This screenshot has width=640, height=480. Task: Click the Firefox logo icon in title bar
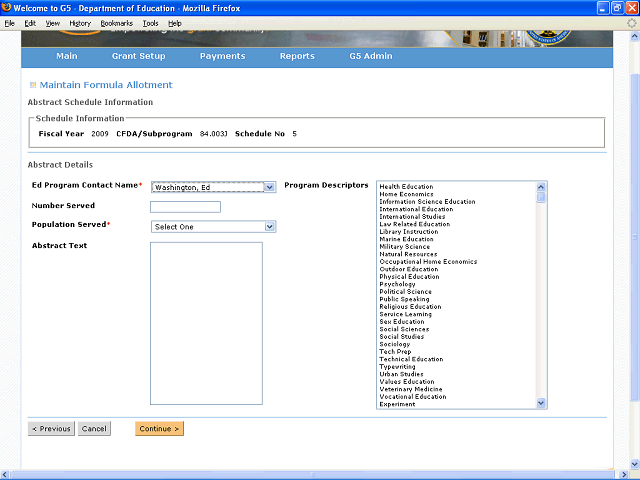point(7,7)
